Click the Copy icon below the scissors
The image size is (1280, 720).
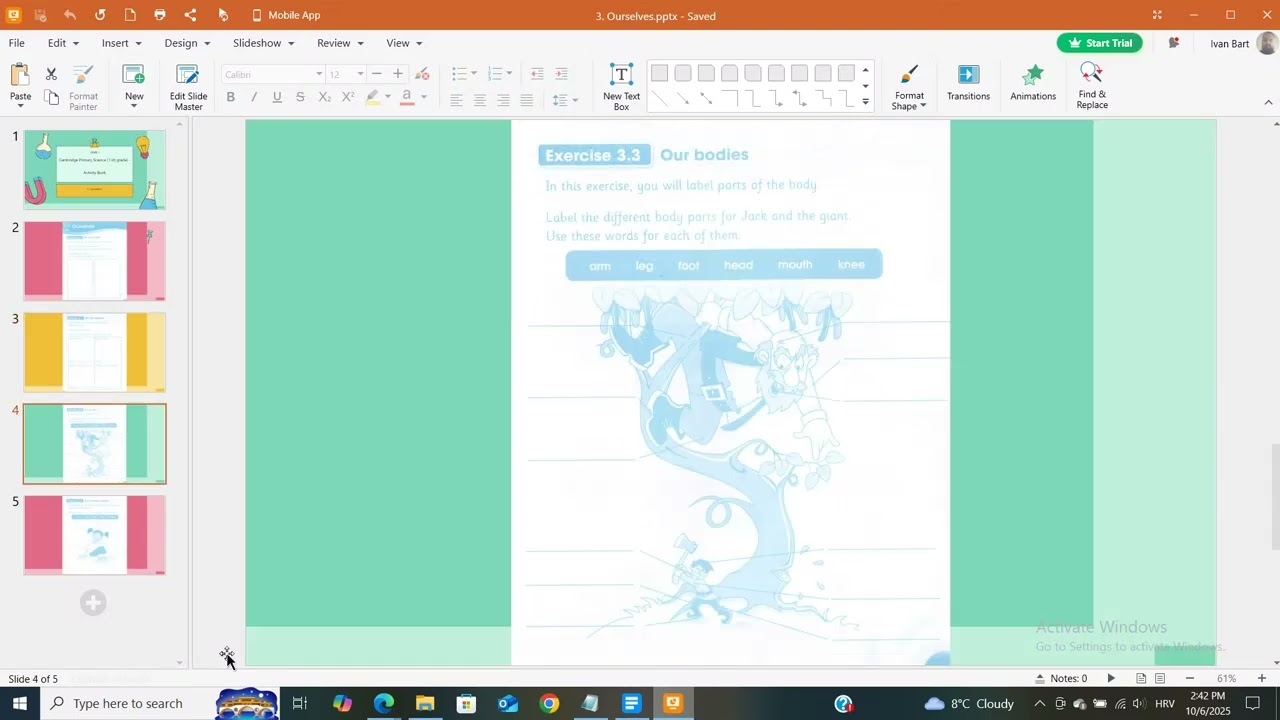click(x=51, y=98)
